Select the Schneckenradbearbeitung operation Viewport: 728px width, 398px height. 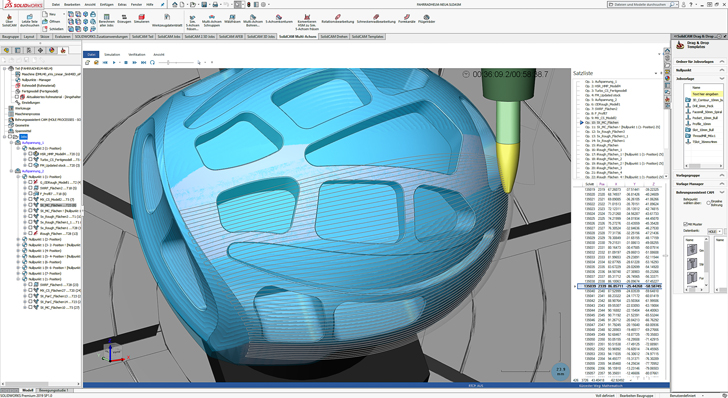click(x=376, y=19)
